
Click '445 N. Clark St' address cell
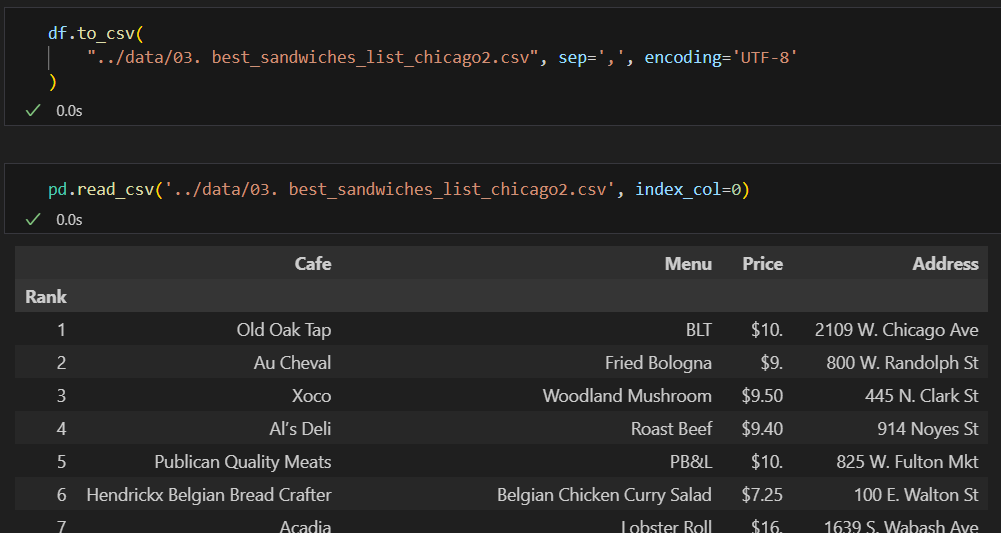921,396
